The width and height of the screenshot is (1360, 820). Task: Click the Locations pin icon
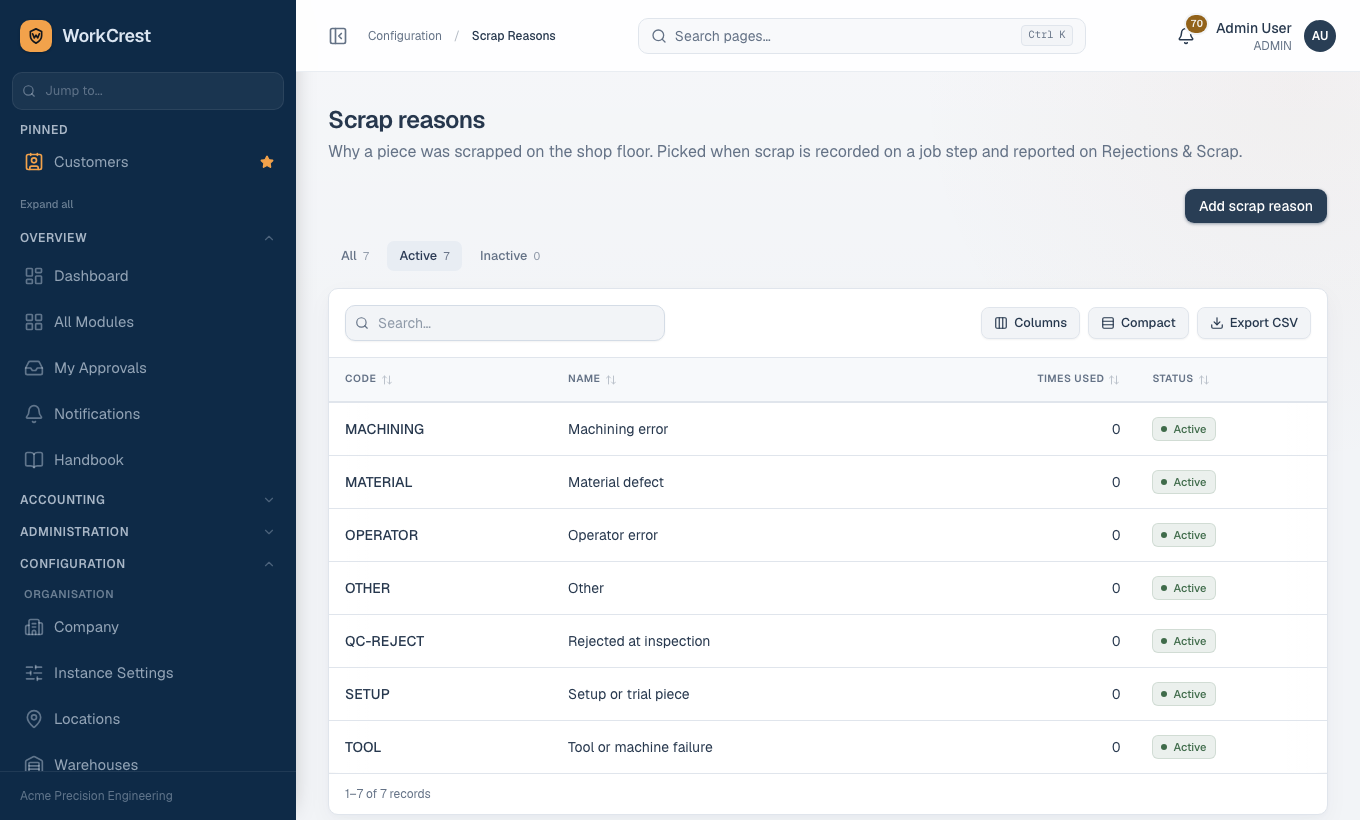click(34, 719)
